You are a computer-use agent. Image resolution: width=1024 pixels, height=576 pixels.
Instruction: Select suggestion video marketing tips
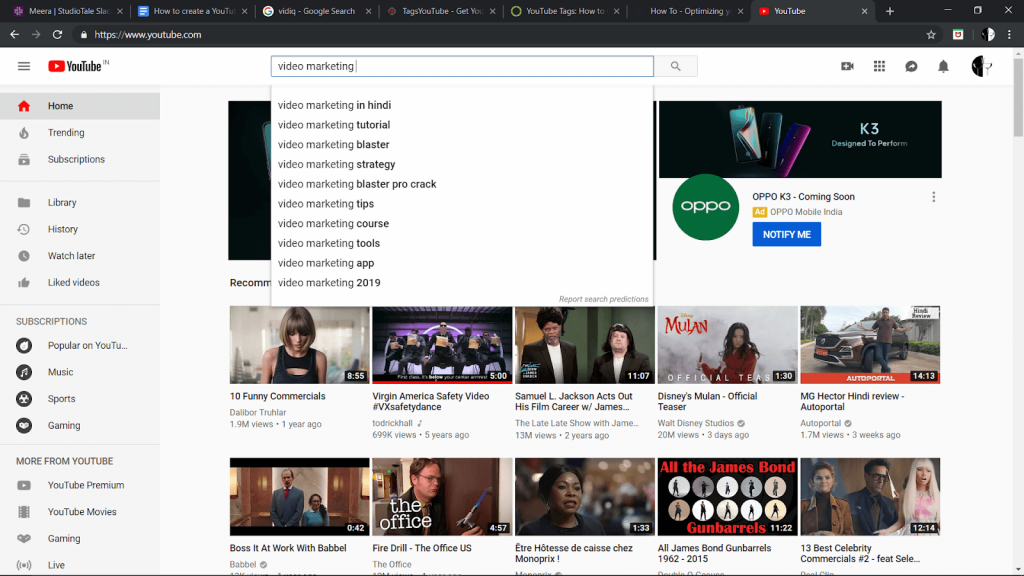point(462,204)
